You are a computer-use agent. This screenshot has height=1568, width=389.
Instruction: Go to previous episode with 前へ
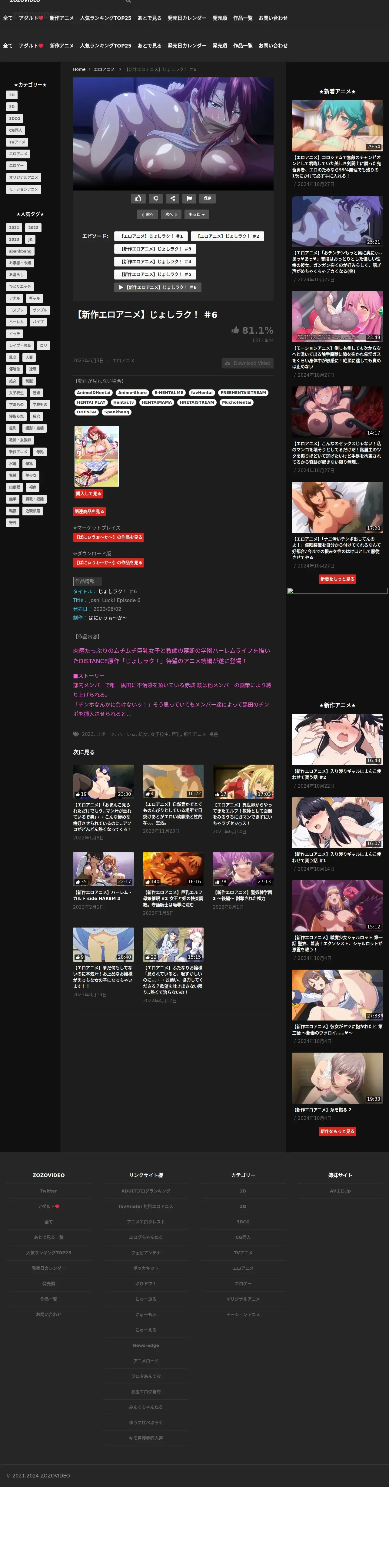click(x=147, y=214)
